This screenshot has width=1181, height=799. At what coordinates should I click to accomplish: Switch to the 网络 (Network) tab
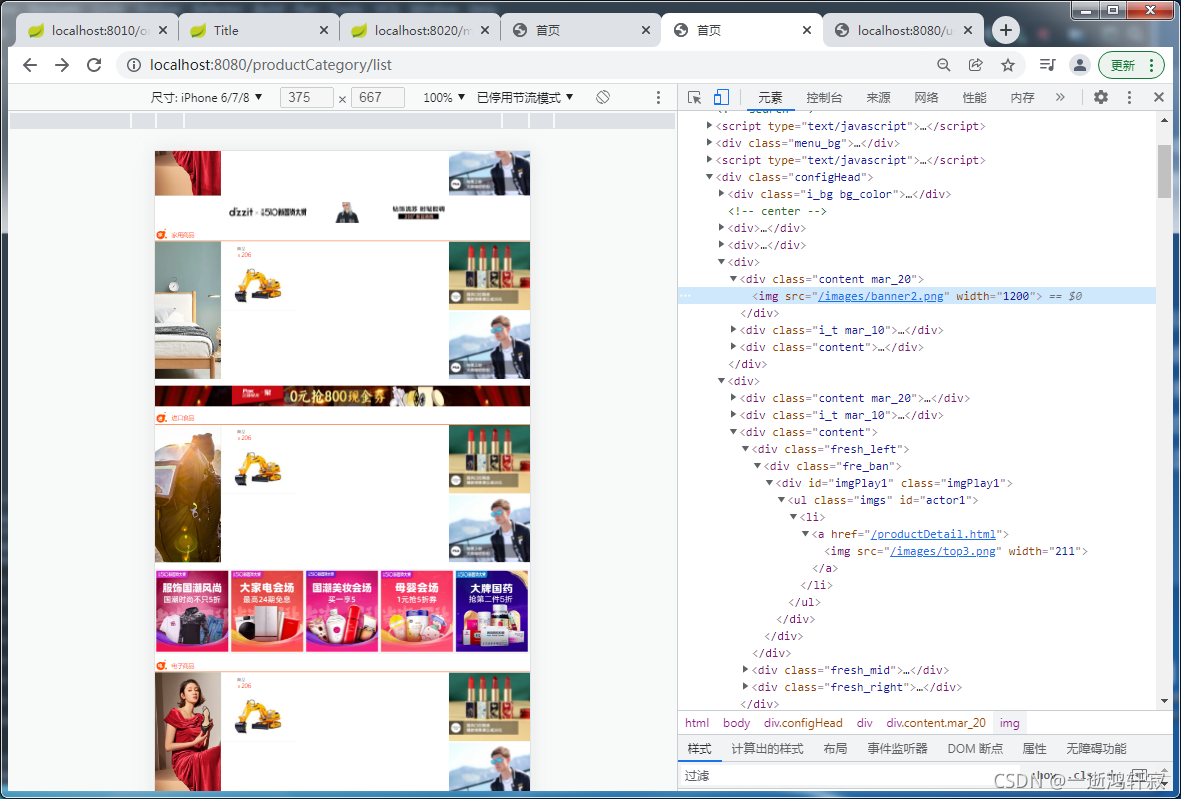tap(926, 97)
